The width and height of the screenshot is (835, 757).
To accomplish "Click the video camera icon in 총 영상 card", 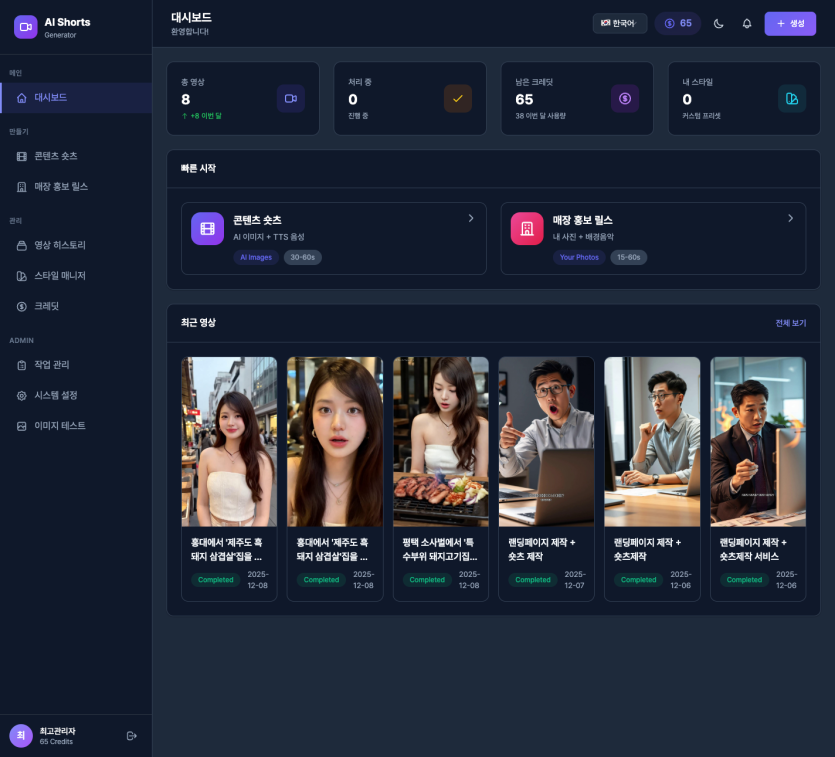I will 291,98.
